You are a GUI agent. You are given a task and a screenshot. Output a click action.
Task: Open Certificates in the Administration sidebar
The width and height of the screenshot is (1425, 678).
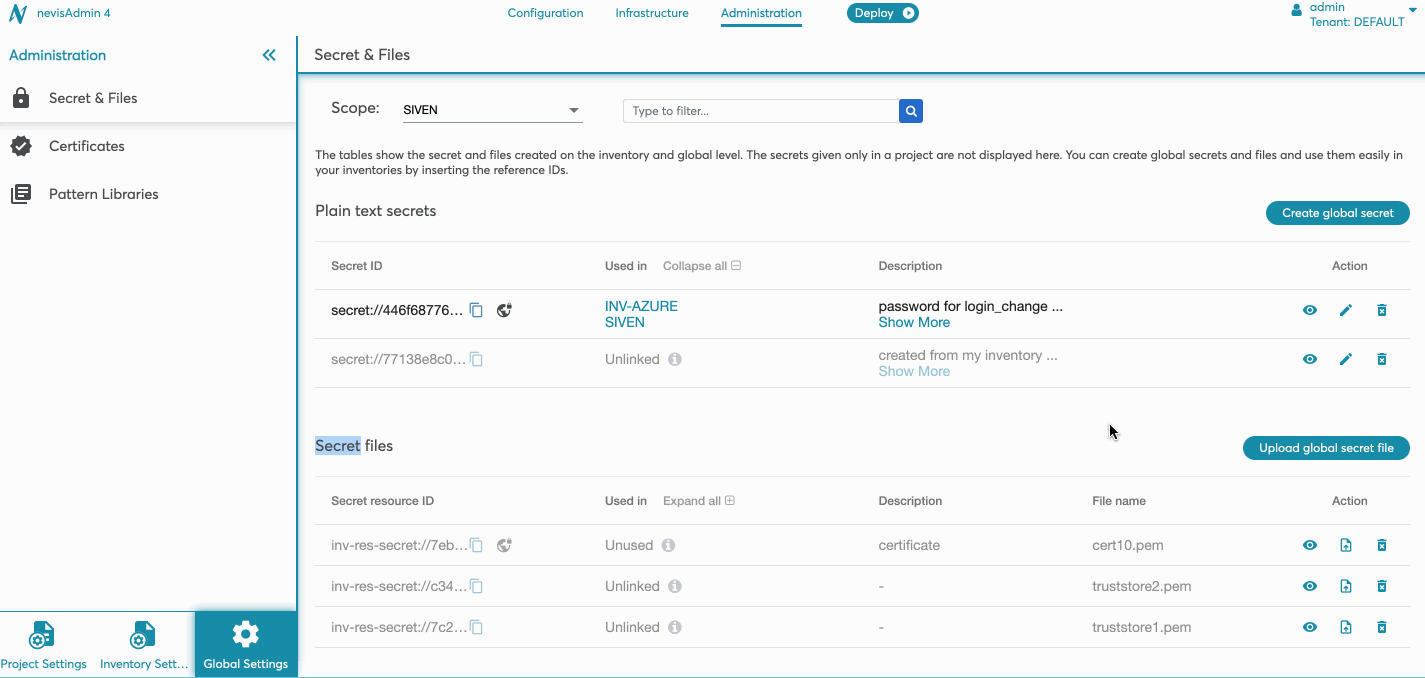(87, 146)
